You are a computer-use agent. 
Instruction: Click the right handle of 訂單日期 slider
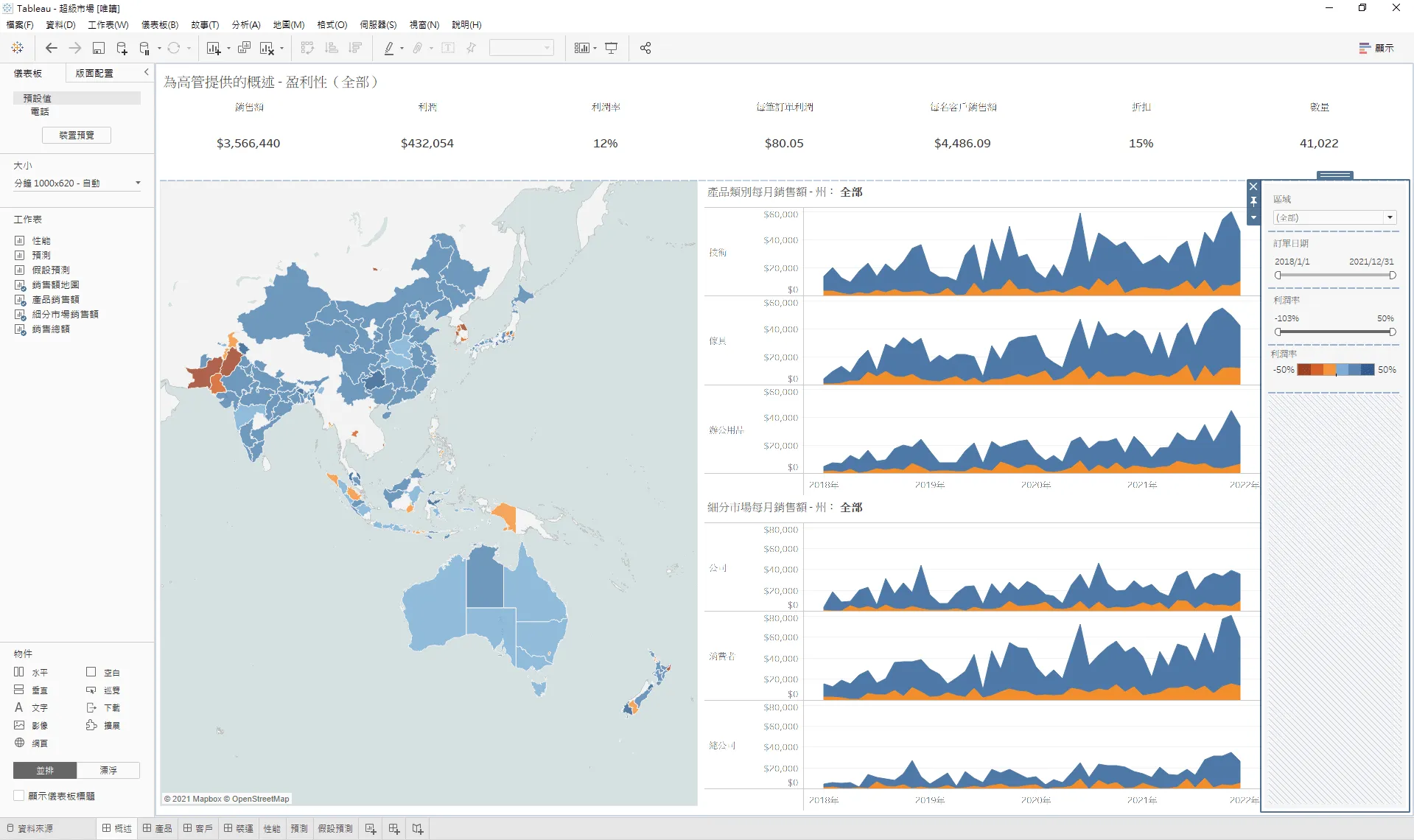(x=1392, y=275)
